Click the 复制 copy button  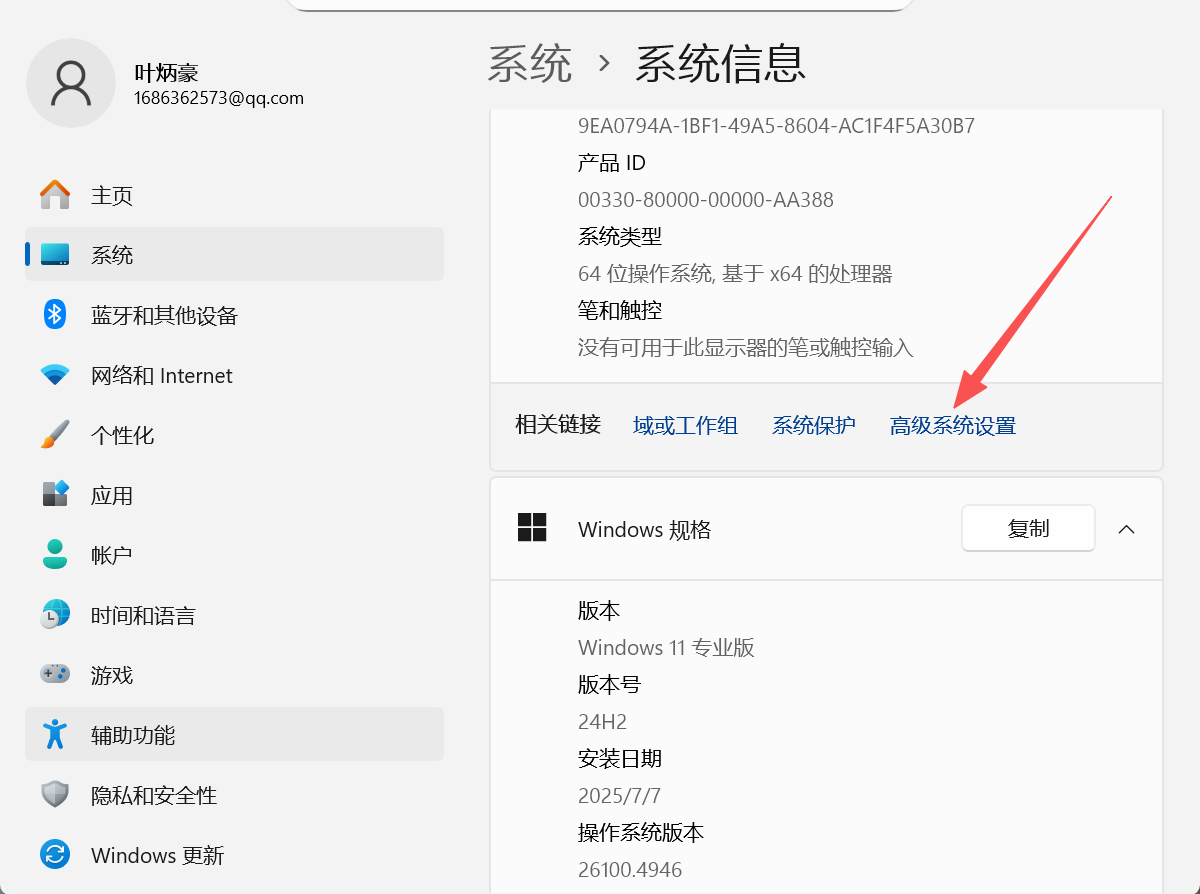point(1027,528)
